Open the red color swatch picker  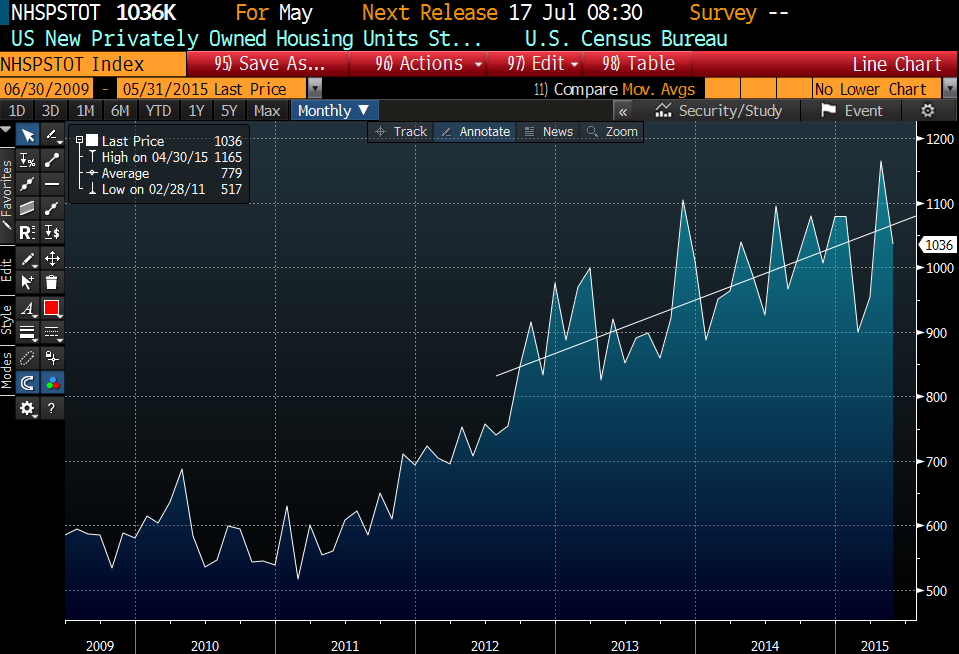point(52,308)
